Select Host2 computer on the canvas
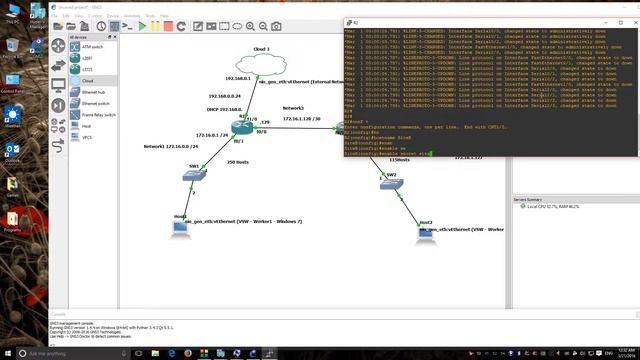 pos(426,236)
